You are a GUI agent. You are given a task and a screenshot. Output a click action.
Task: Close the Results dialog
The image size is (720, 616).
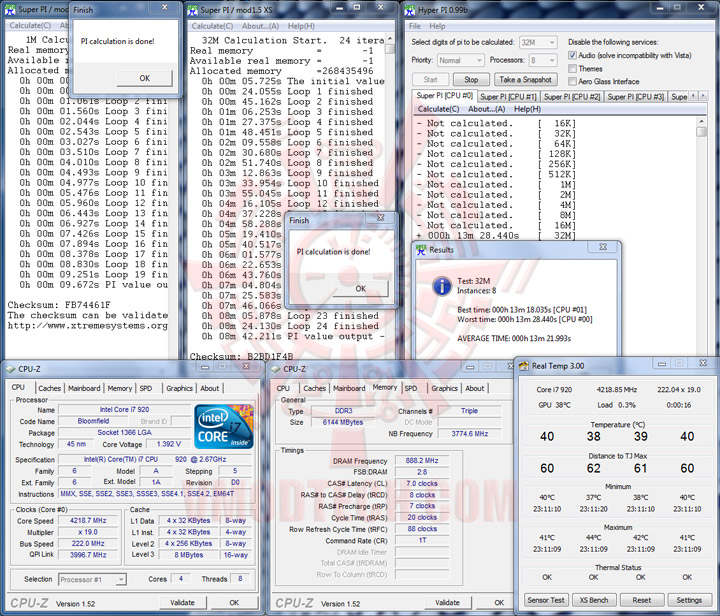[603, 247]
